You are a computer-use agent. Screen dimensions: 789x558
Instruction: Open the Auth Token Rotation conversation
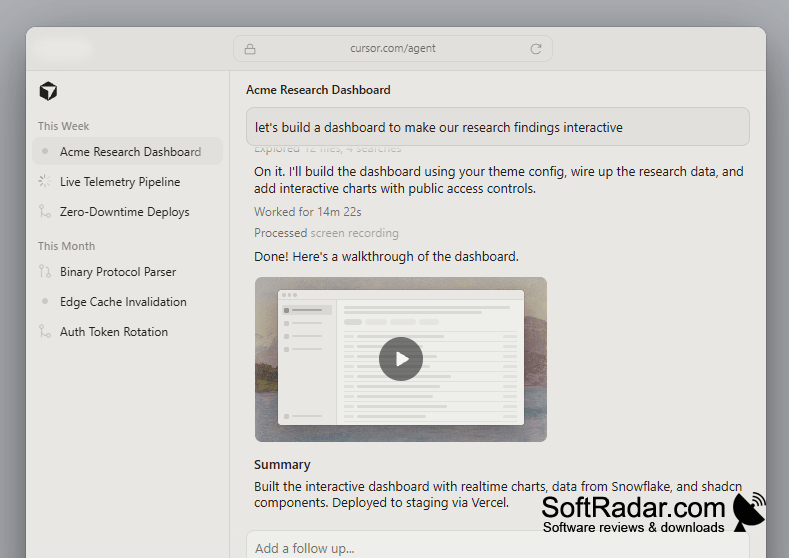point(127,332)
